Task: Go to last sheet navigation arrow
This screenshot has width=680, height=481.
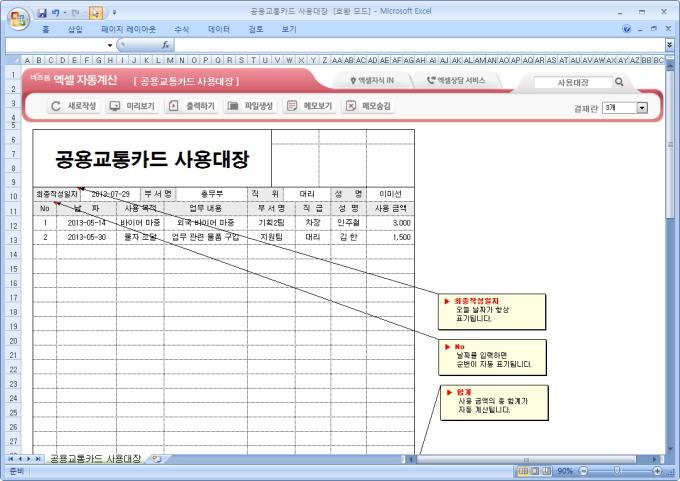Action: coord(38,459)
